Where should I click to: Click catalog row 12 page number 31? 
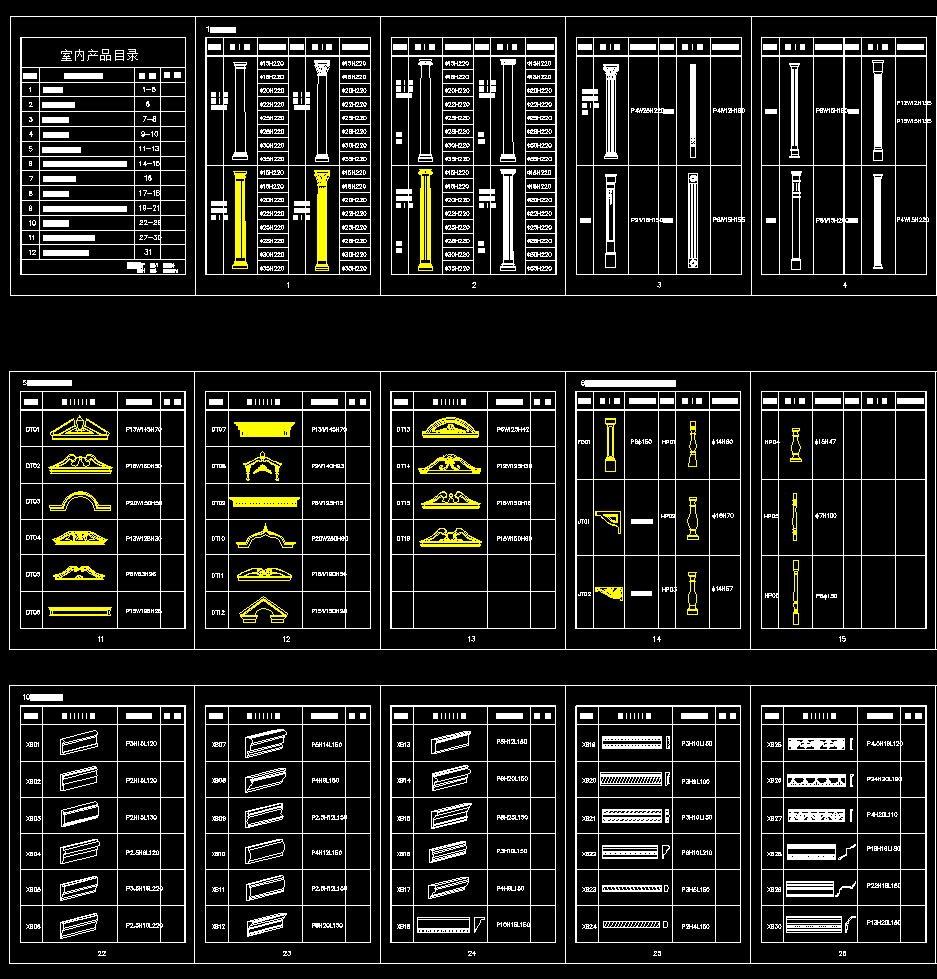click(148, 252)
